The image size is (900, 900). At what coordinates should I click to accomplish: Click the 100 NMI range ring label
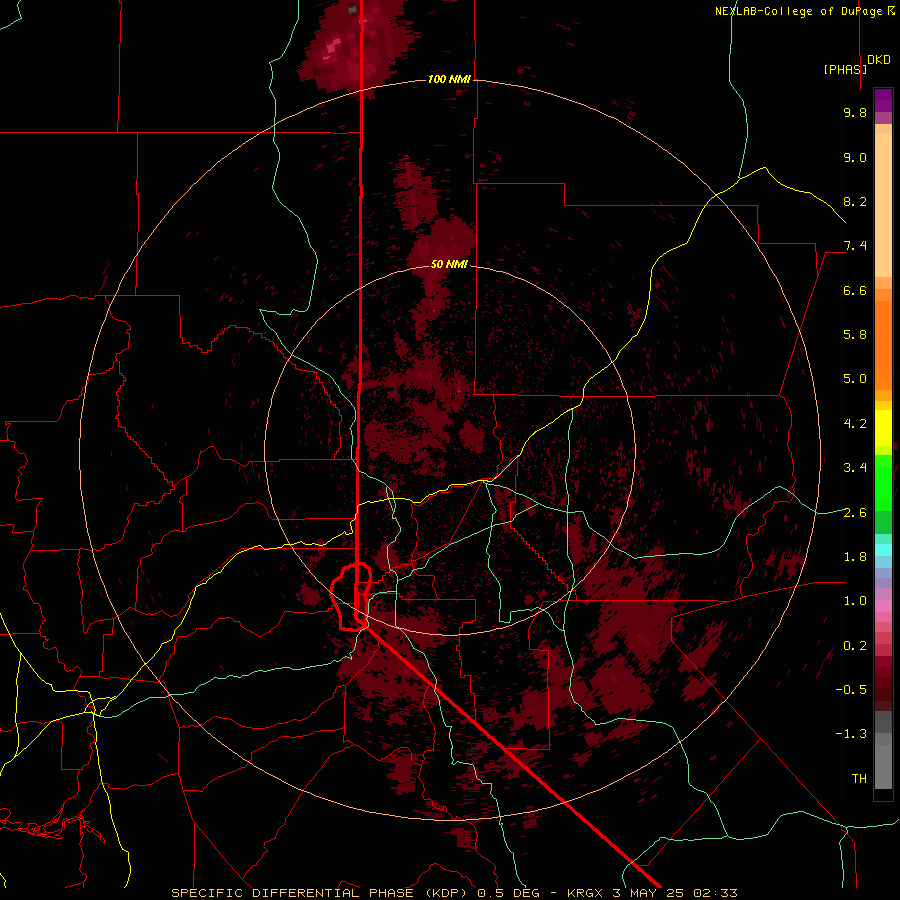(449, 79)
